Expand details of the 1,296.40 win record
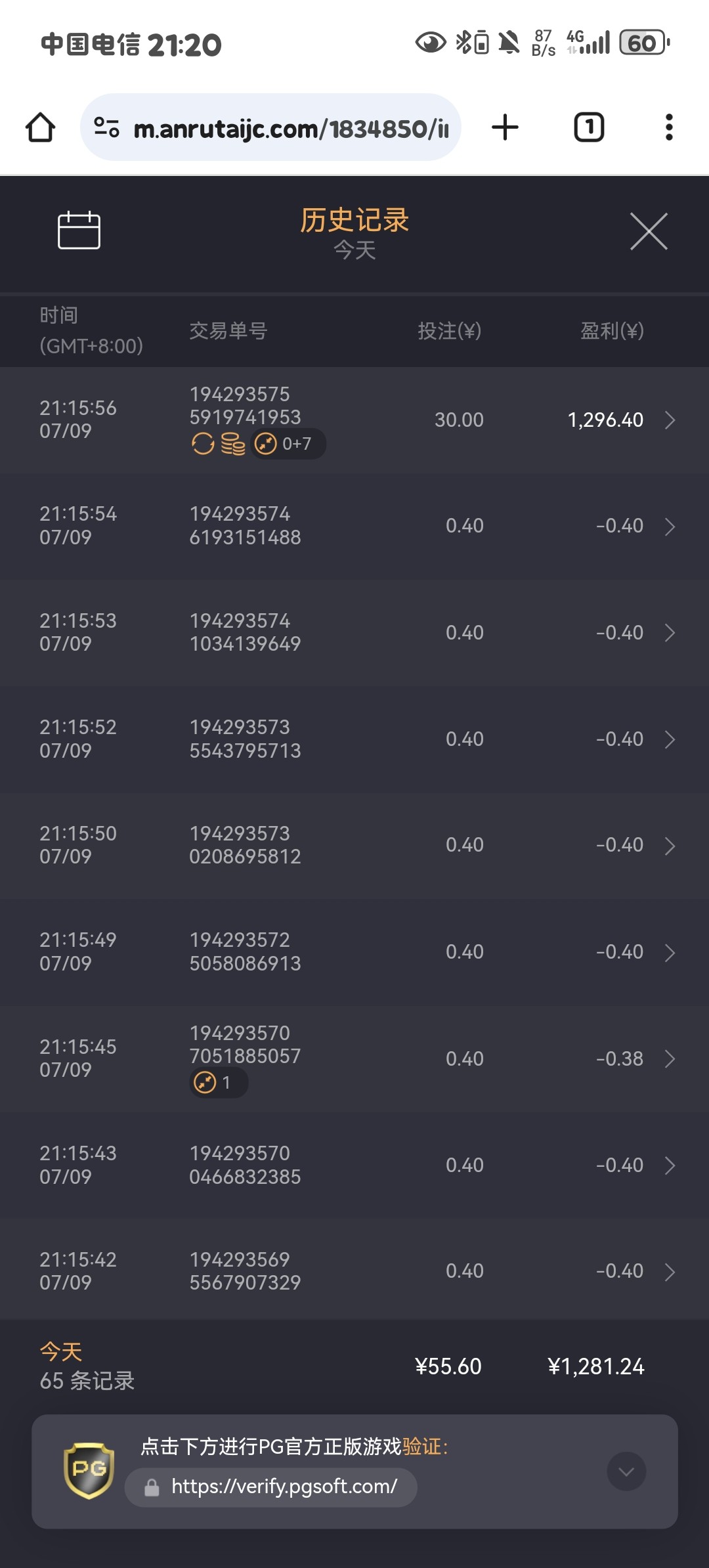The image size is (709, 1568). pos(670,420)
